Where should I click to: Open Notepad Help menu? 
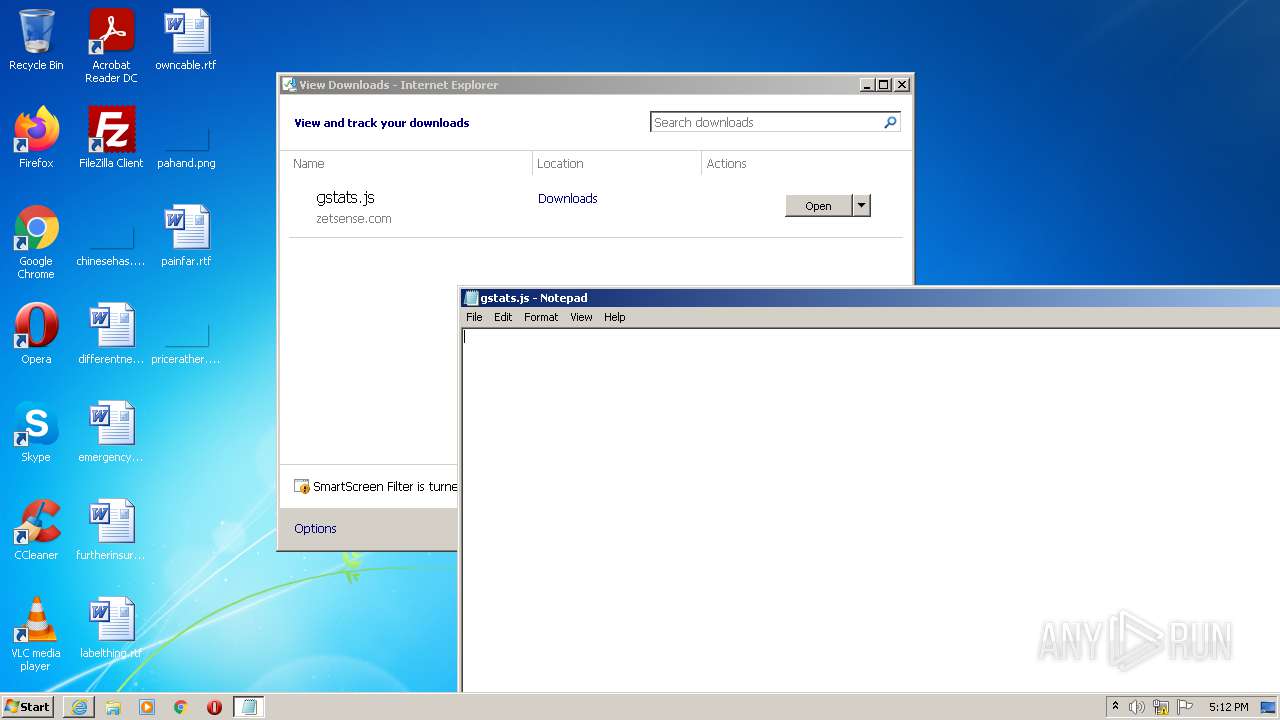[x=614, y=317]
